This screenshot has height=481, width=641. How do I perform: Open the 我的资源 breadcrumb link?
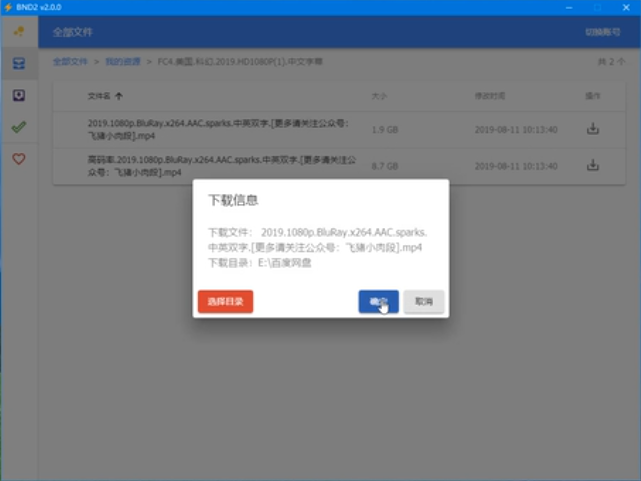[x=123, y=62]
